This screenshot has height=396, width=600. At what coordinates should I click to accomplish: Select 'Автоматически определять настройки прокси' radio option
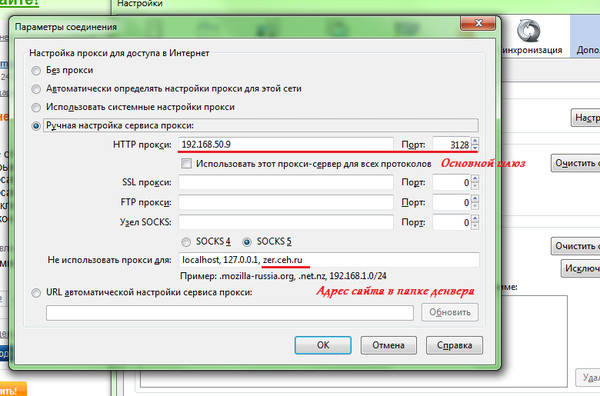[36, 89]
